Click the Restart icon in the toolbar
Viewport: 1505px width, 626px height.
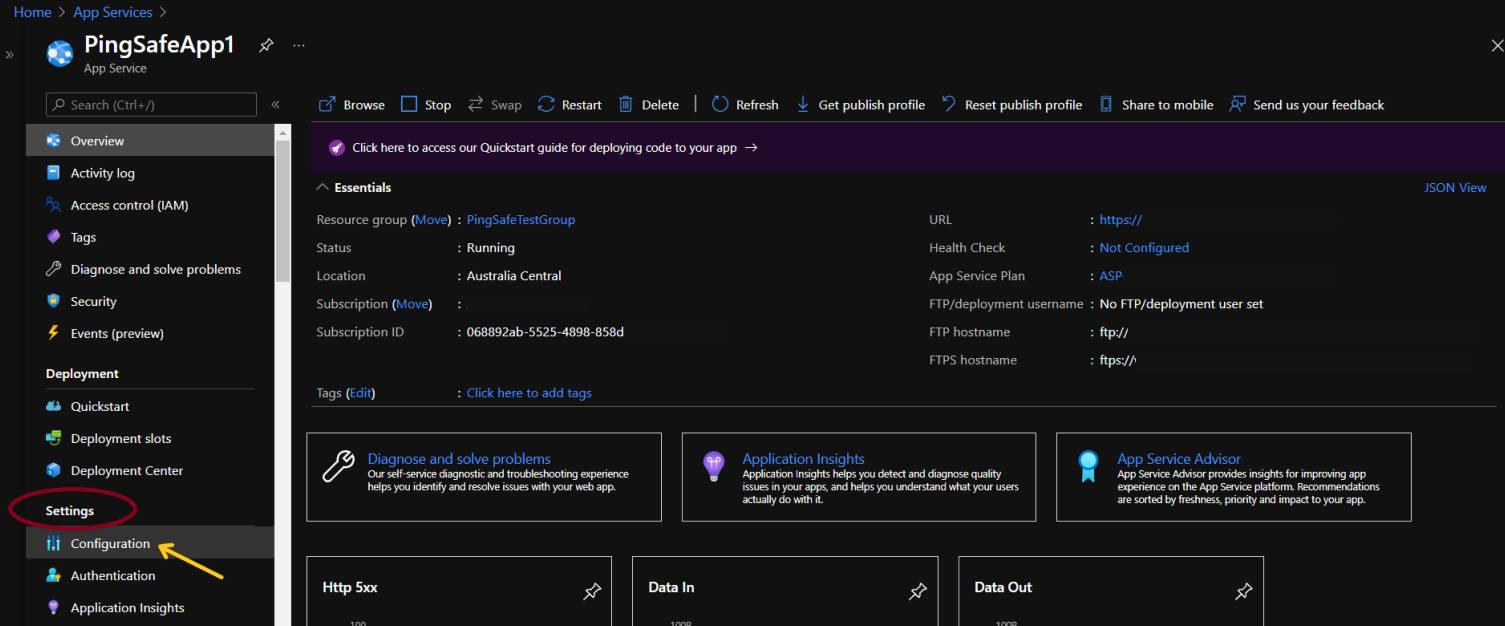point(546,105)
